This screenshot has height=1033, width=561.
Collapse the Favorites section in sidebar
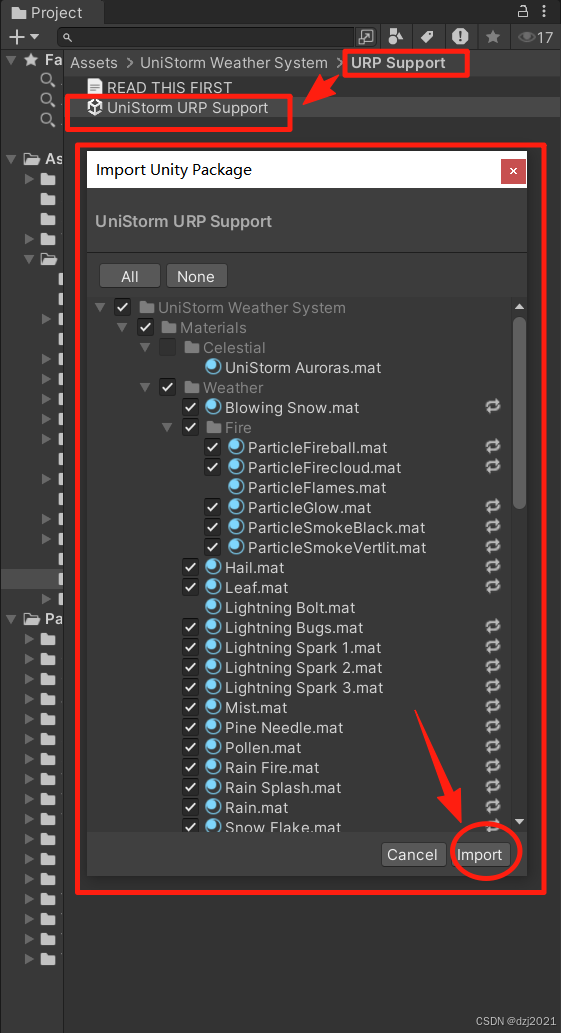(11, 60)
